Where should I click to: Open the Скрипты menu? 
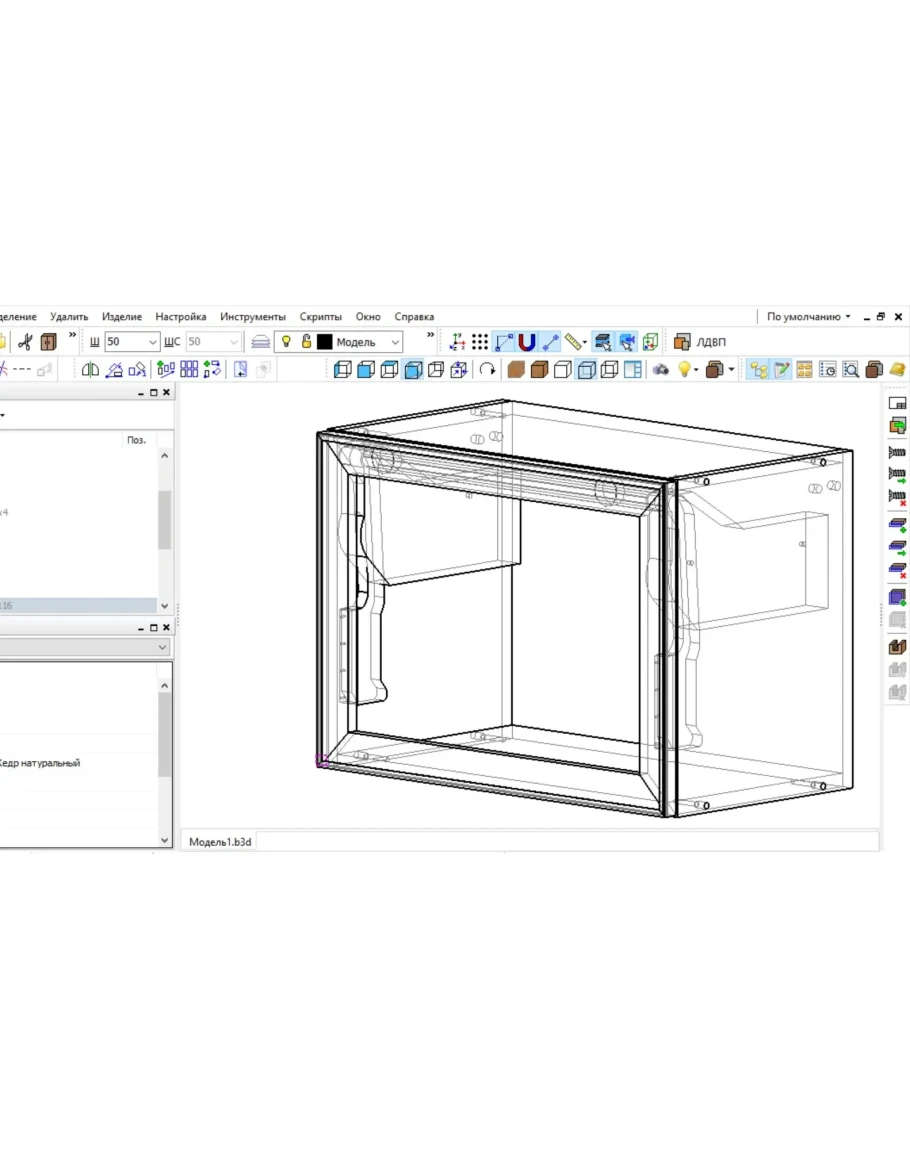click(320, 317)
